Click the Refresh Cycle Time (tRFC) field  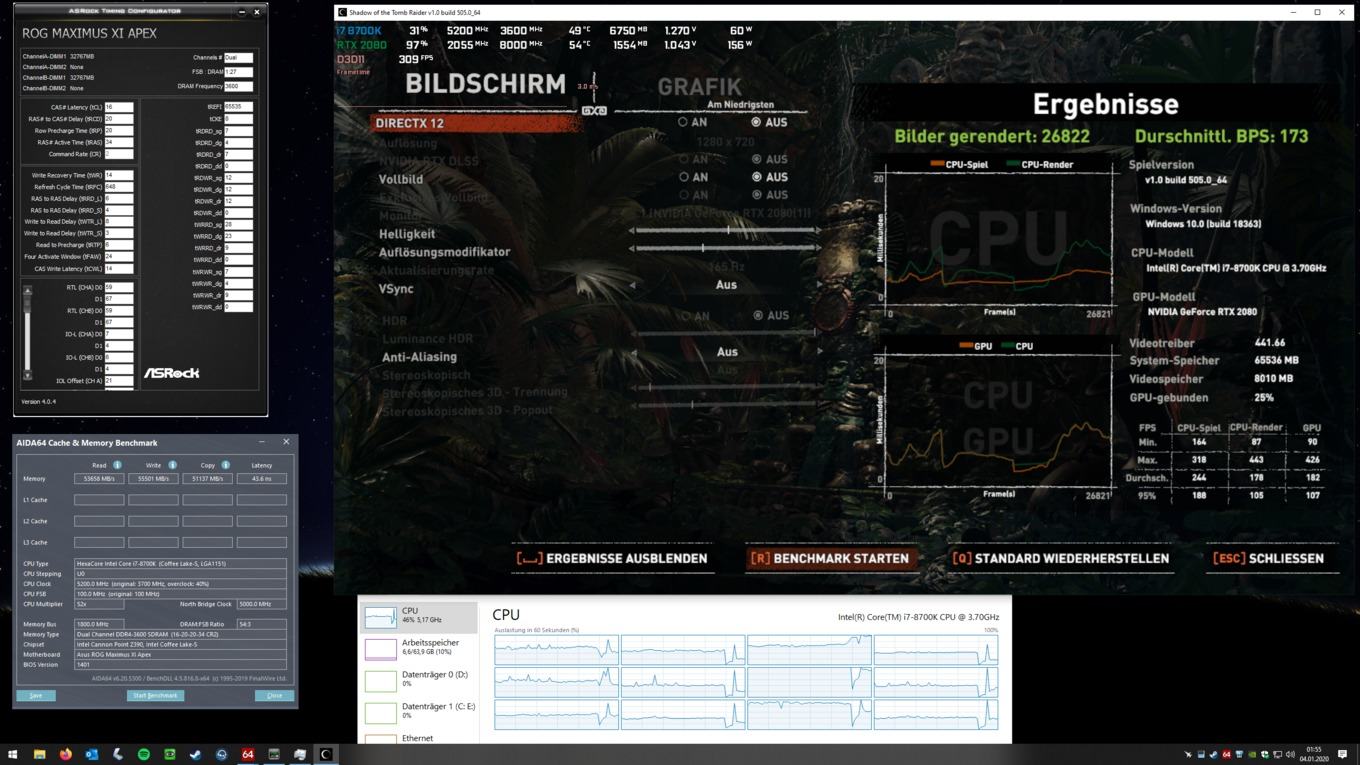point(118,187)
